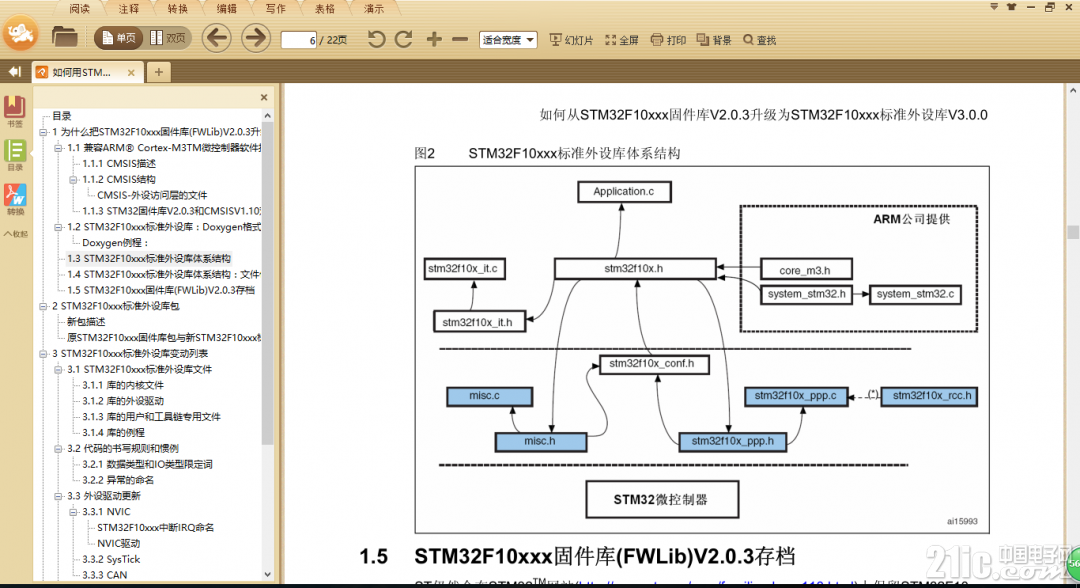Collapse the 3.2 代码的书写规则和惯例 node
Viewport: 1080px width, 588px height.
coord(59,449)
